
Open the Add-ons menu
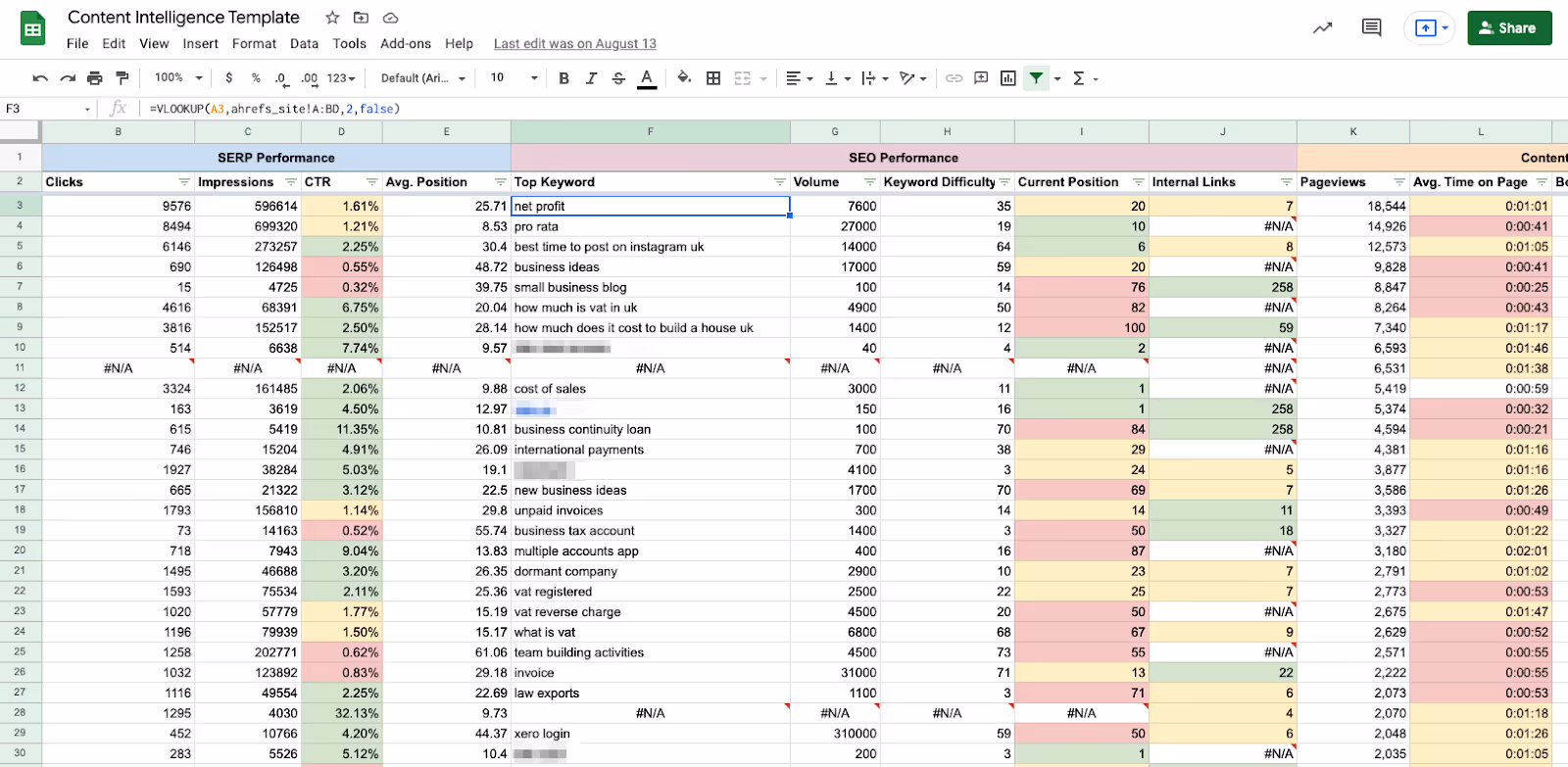point(406,44)
